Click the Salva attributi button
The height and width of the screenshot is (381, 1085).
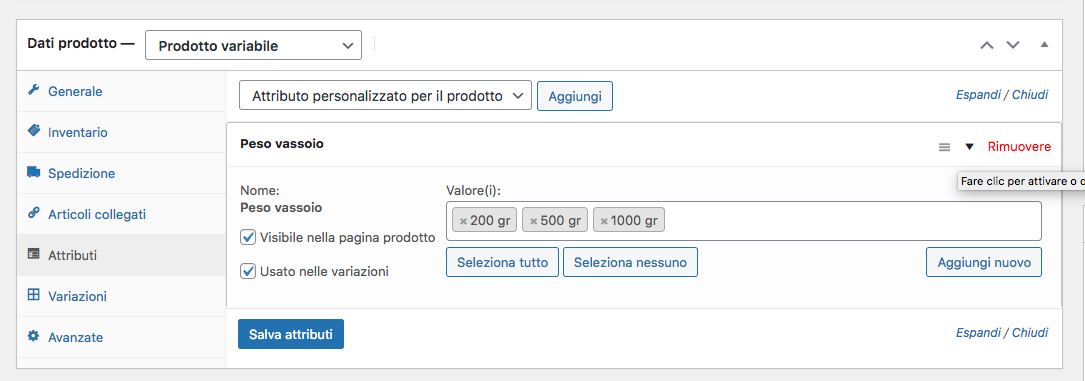click(291, 334)
